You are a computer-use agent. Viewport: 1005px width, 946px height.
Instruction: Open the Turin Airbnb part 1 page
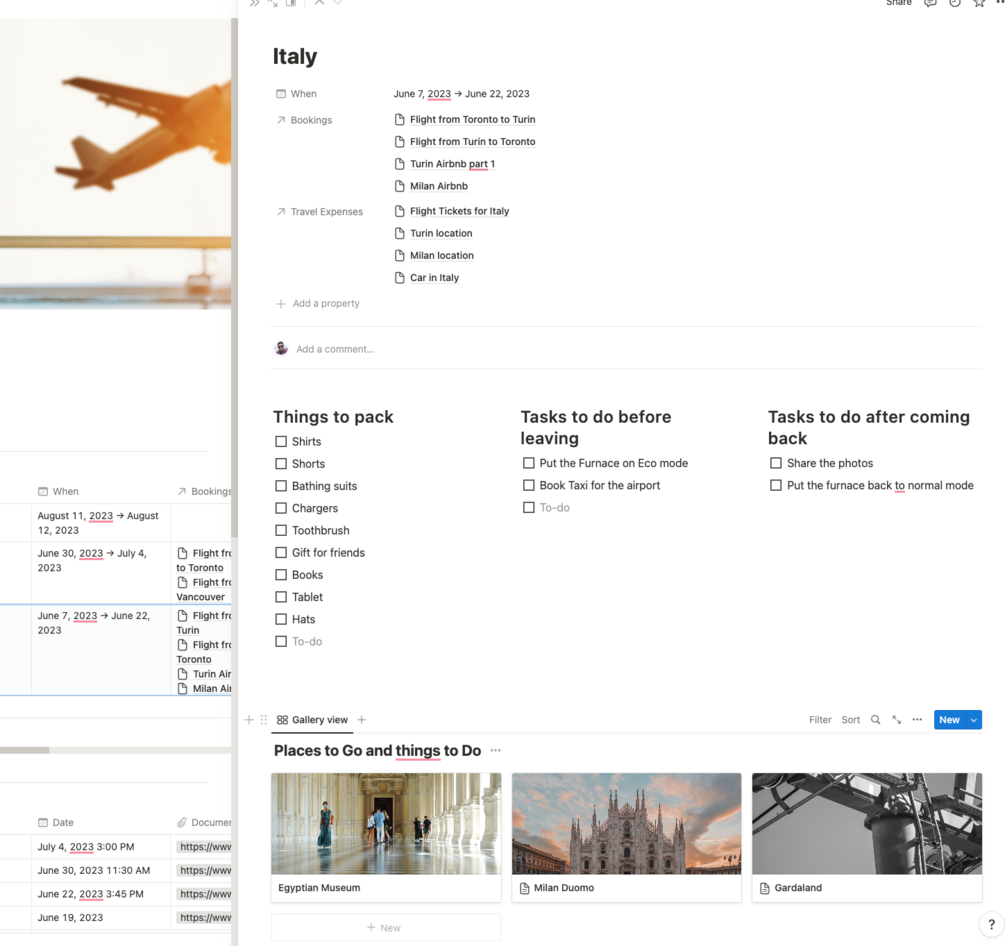point(453,164)
